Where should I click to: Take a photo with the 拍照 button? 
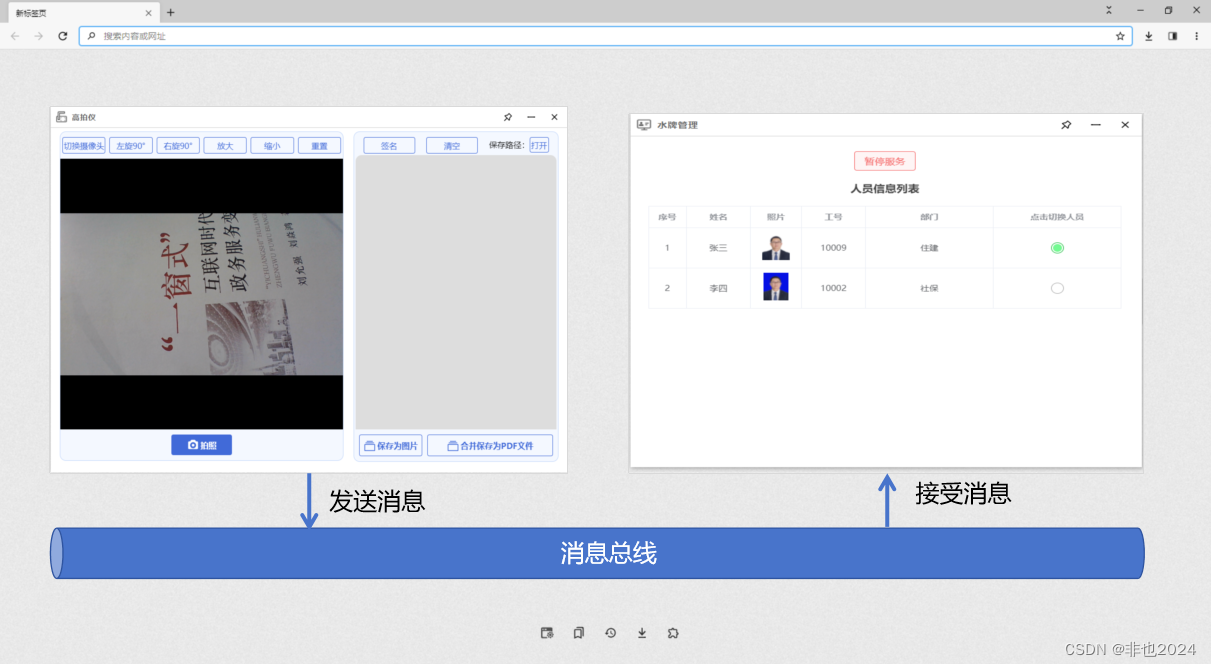pos(201,445)
